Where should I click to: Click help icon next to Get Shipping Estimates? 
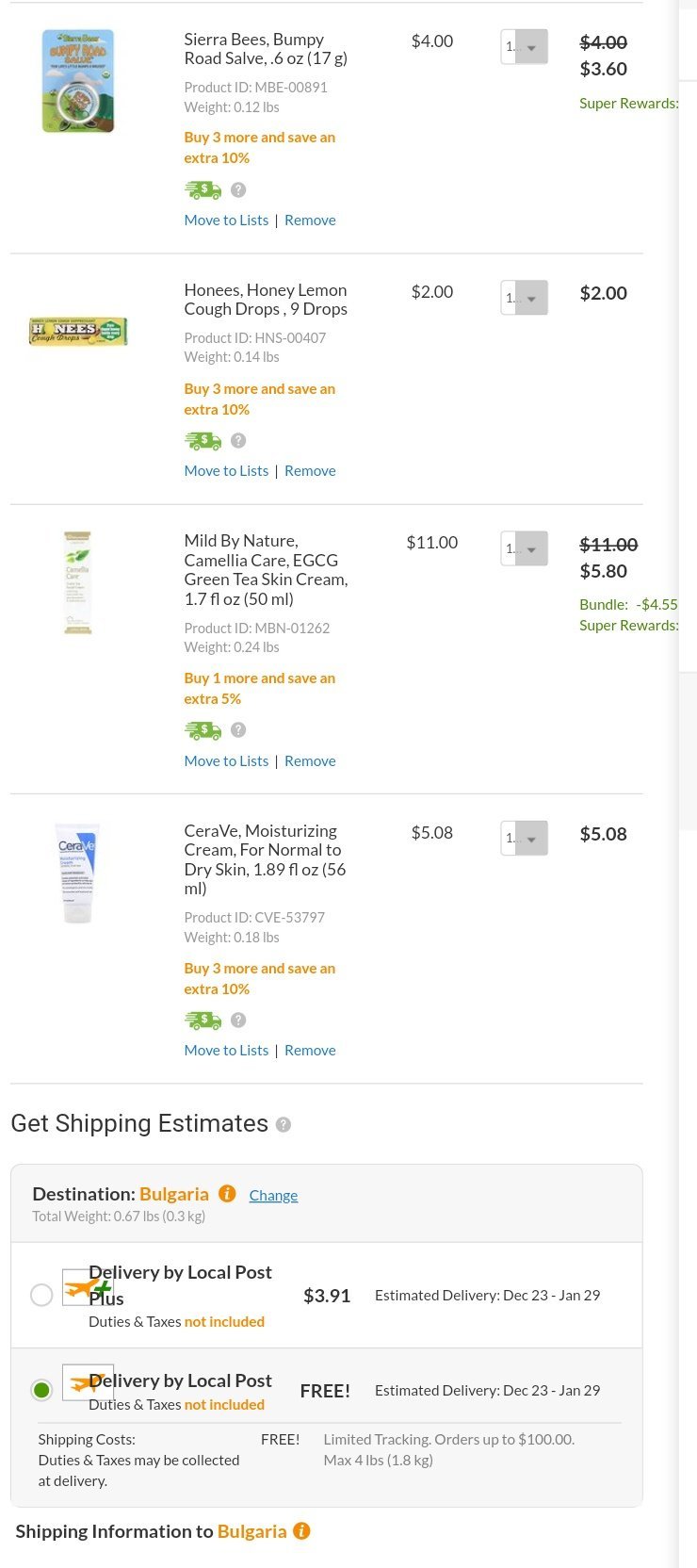click(x=284, y=1124)
